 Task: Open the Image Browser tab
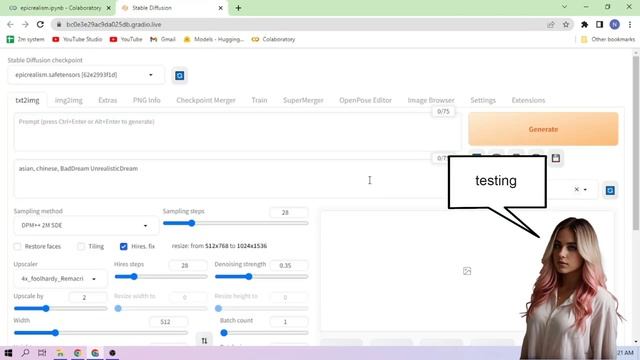(431, 100)
